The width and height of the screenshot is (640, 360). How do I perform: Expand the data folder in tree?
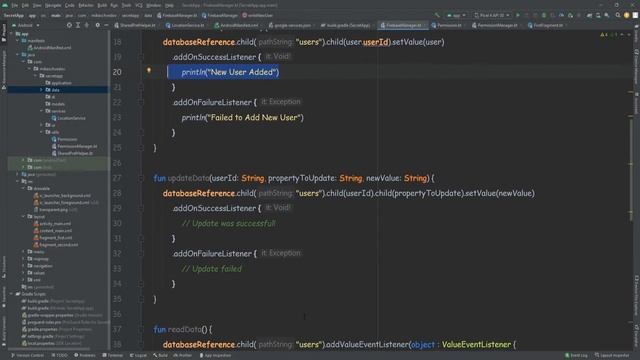[x=41, y=89]
